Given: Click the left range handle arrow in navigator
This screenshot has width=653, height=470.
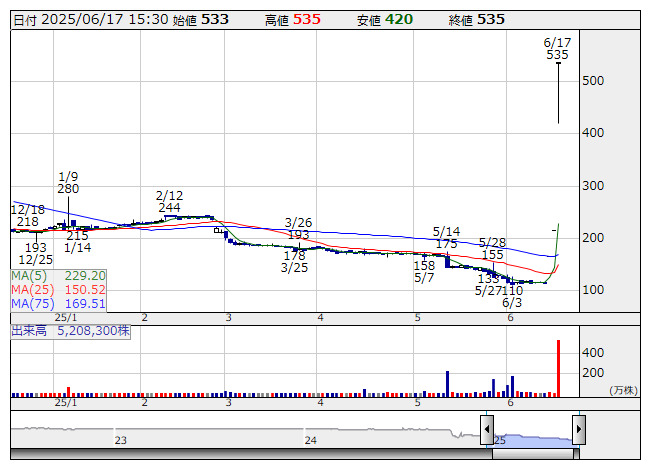Looking at the screenshot, I should (487, 430).
